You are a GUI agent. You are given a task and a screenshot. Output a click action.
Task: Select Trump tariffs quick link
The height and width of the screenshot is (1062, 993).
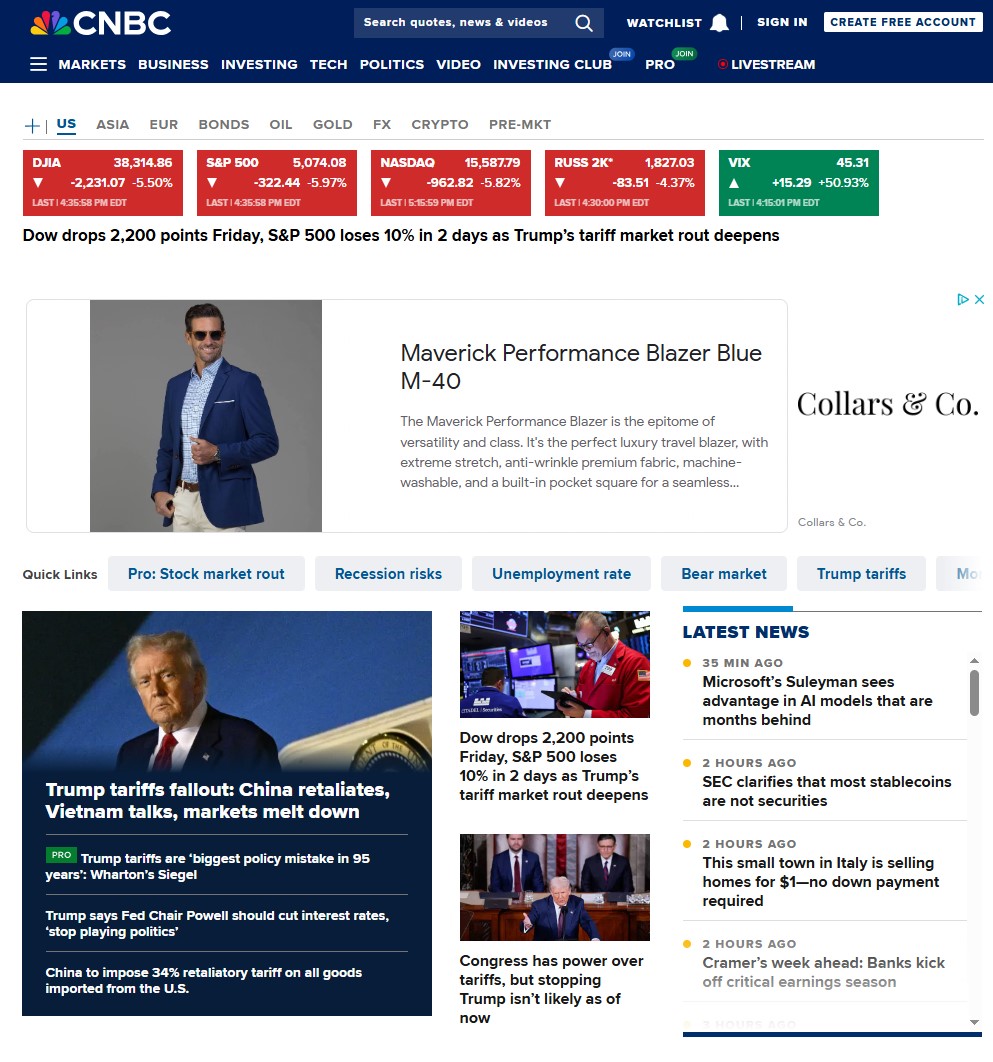click(862, 574)
